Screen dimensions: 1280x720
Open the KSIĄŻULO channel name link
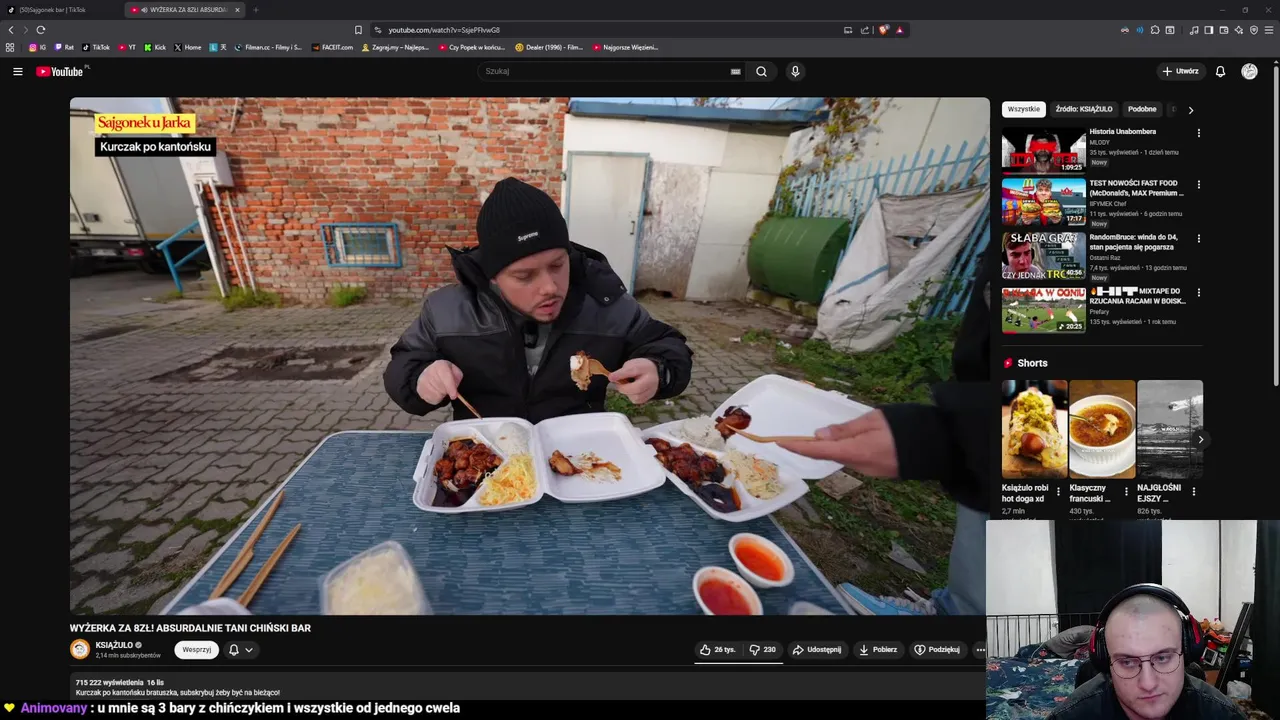[x=115, y=645]
